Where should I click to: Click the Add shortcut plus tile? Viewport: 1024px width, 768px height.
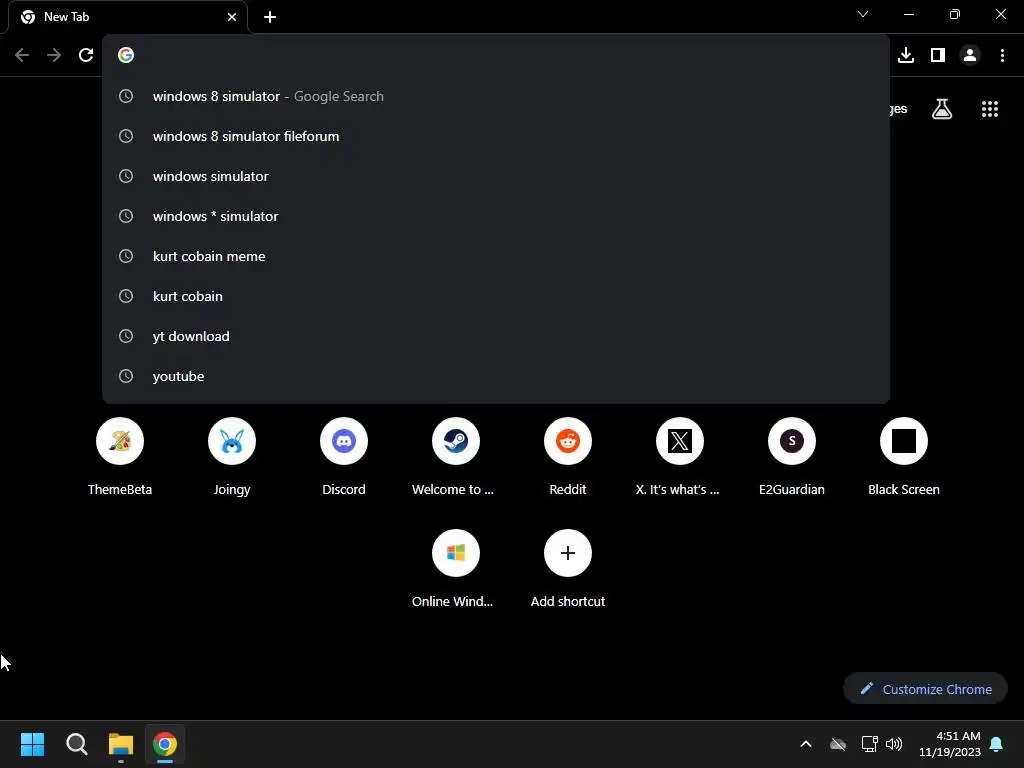[x=568, y=553]
